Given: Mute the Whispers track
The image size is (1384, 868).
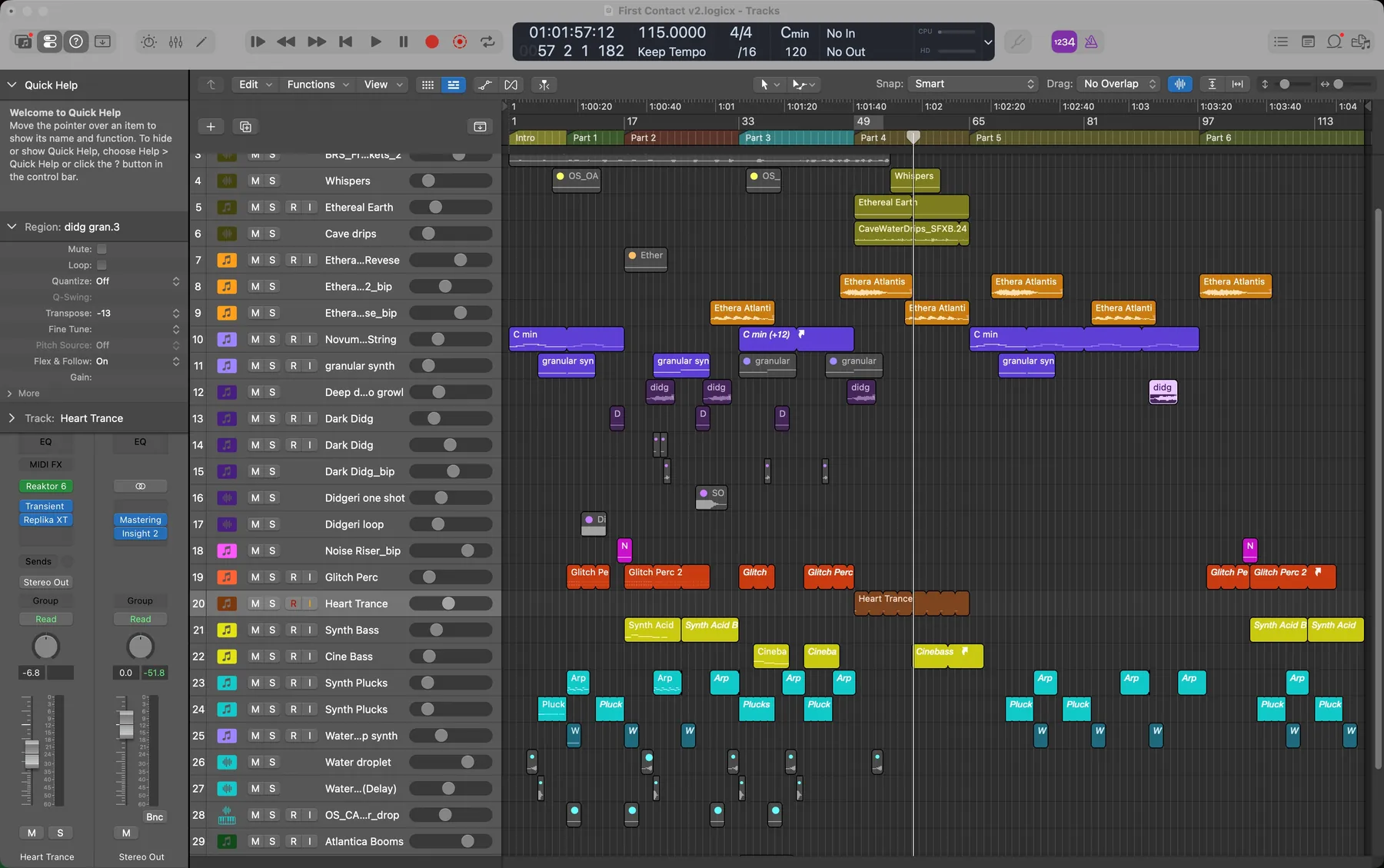Looking at the screenshot, I should pyautogui.click(x=255, y=181).
